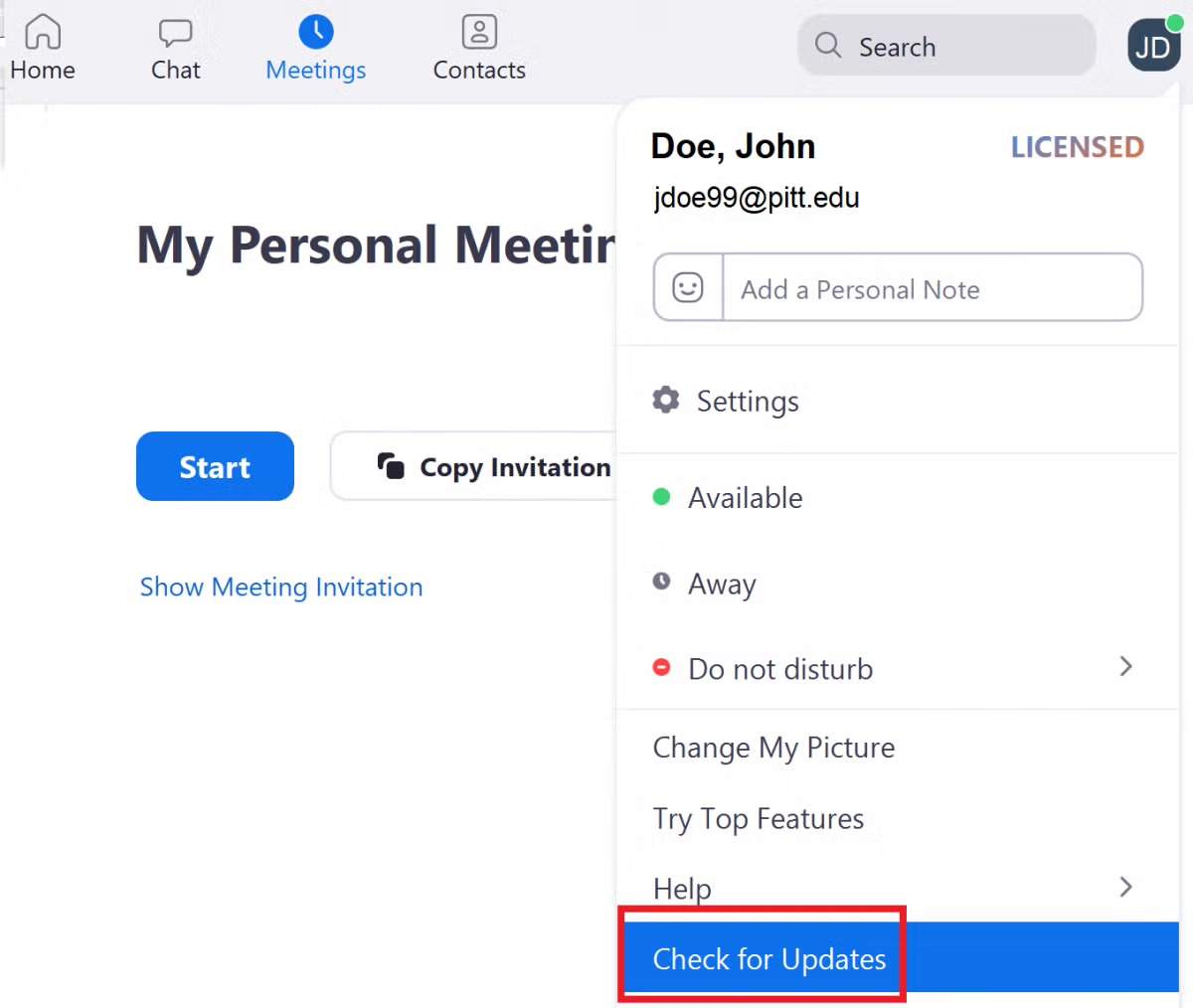Click the Add a Personal Note field
The width and height of the screenshot is (1193, 1008).
[x=932, y=288]
